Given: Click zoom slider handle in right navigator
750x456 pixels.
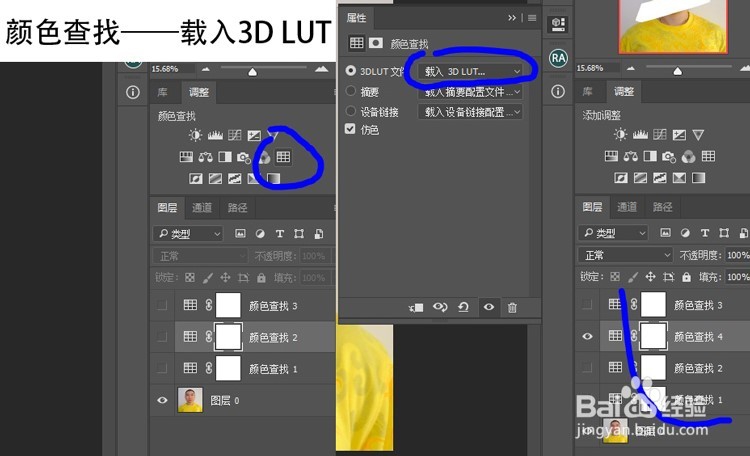Looking at the screenshot, I should 677,71.
